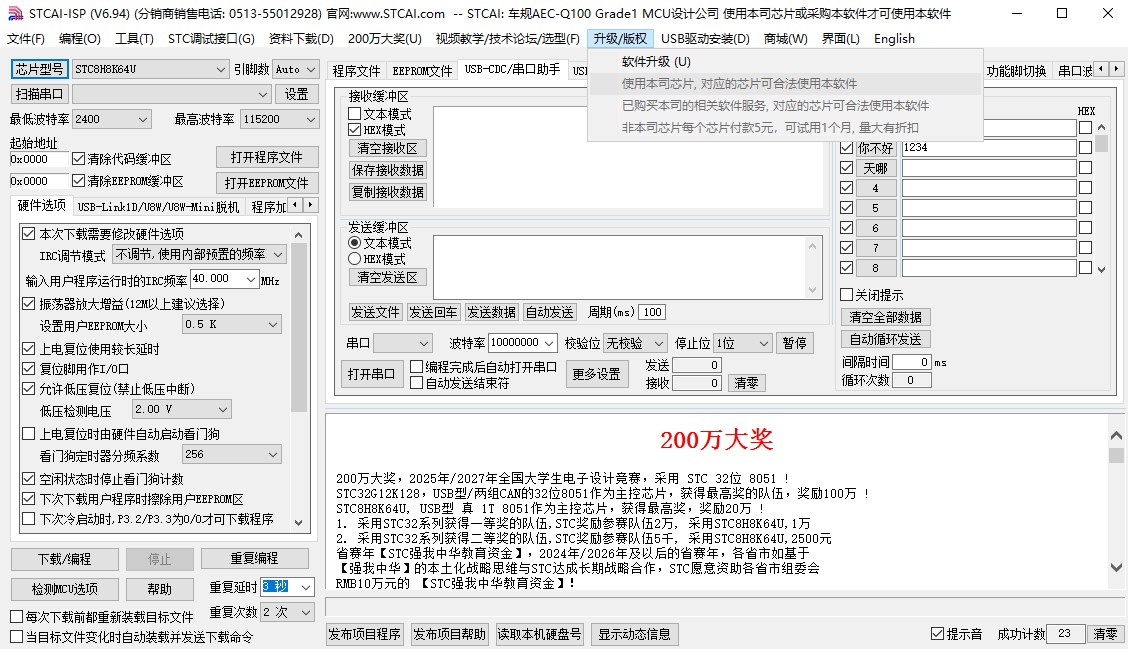Image resolution: width=1128 pixels, height=649 pixels.
Task: Switch to 功能脚切换 tab
Action: tap(1016, 71)
